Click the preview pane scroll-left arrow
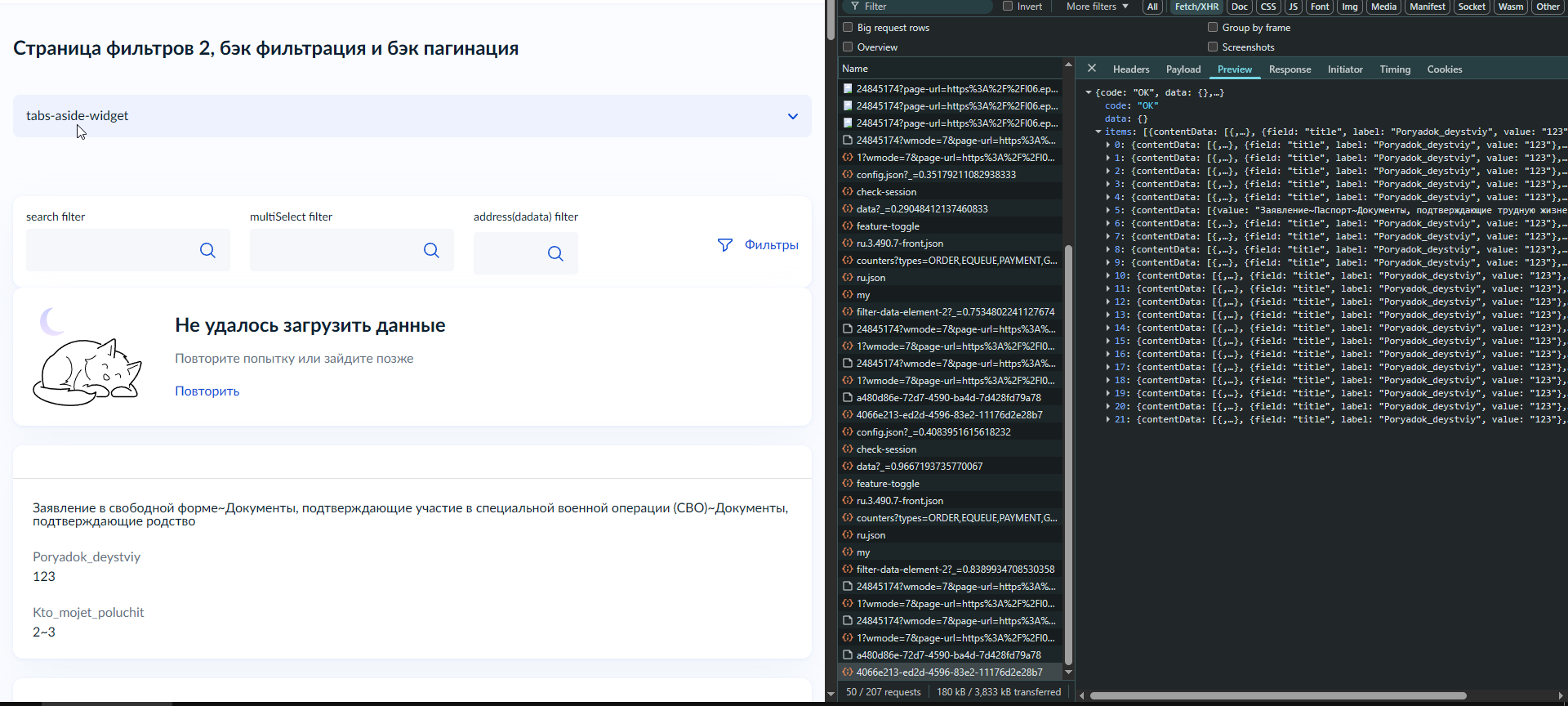Viewport: 1568px width, 706px height. pos(1082,696)
